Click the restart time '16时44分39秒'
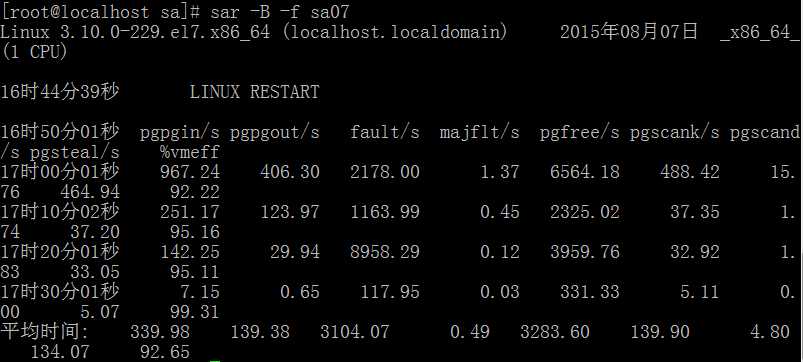The image size is (803, 362). 59,92
